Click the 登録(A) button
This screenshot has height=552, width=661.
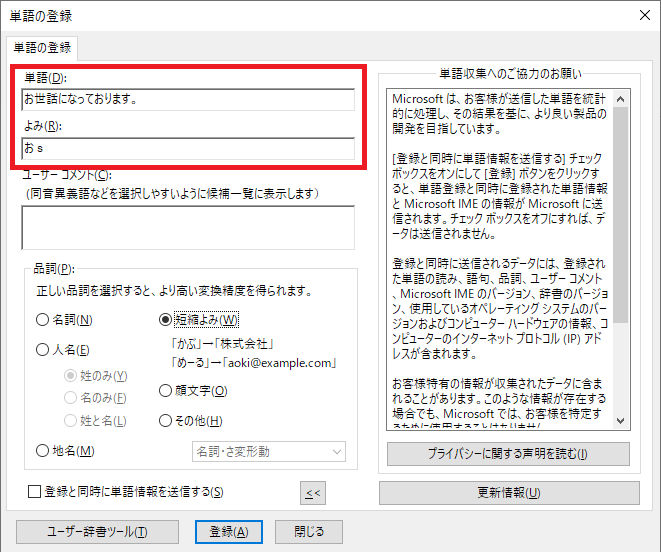tap(229, 532)
